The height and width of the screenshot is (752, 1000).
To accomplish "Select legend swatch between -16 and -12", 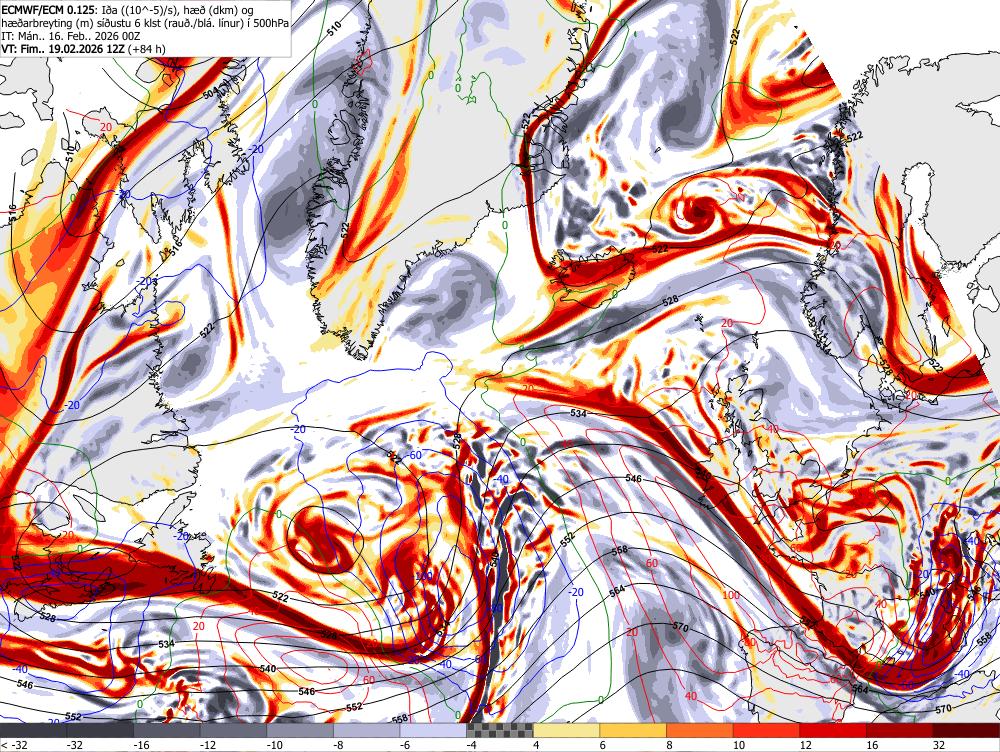I will click(167, 730).
